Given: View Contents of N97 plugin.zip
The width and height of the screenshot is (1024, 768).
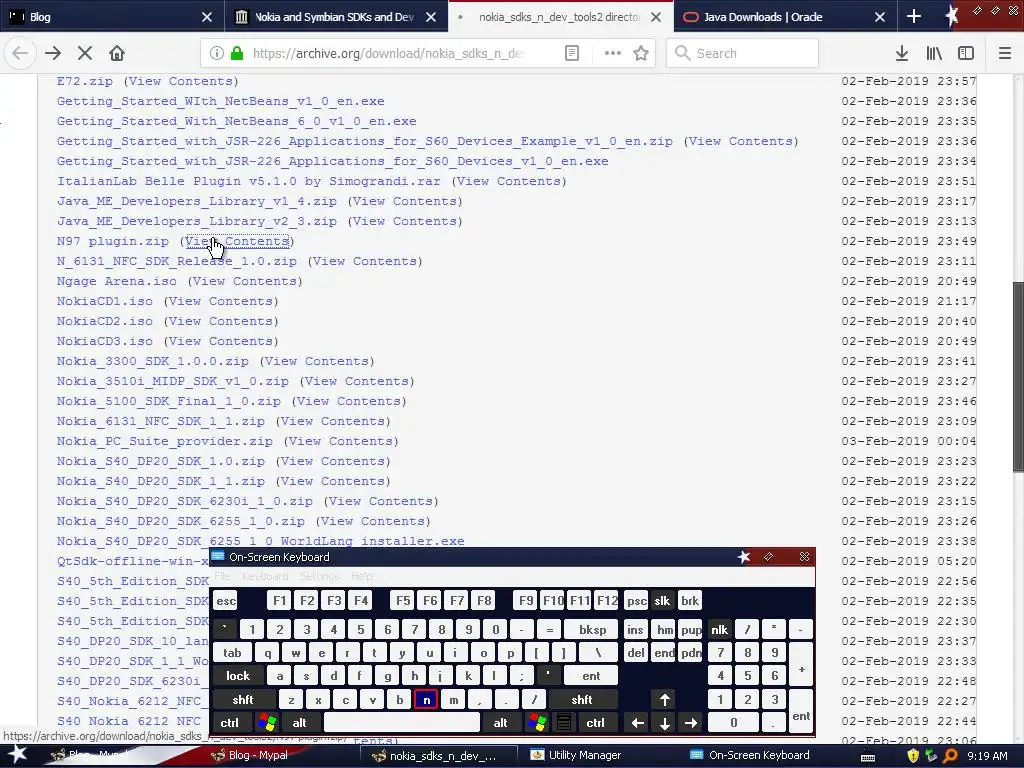Looking at the screenshot, I should click(x=238, y=241).
